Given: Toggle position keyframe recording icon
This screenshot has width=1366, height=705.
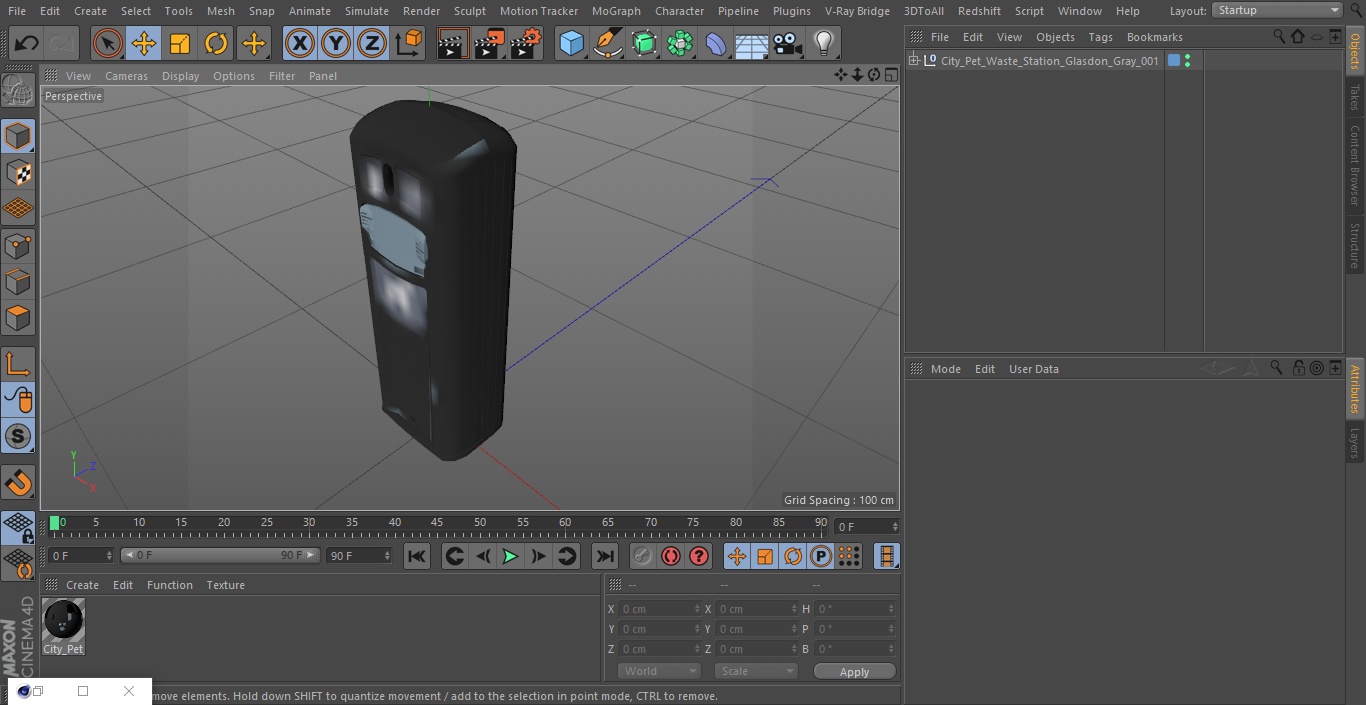Looking at the screenshot, I should pos(737,556).
